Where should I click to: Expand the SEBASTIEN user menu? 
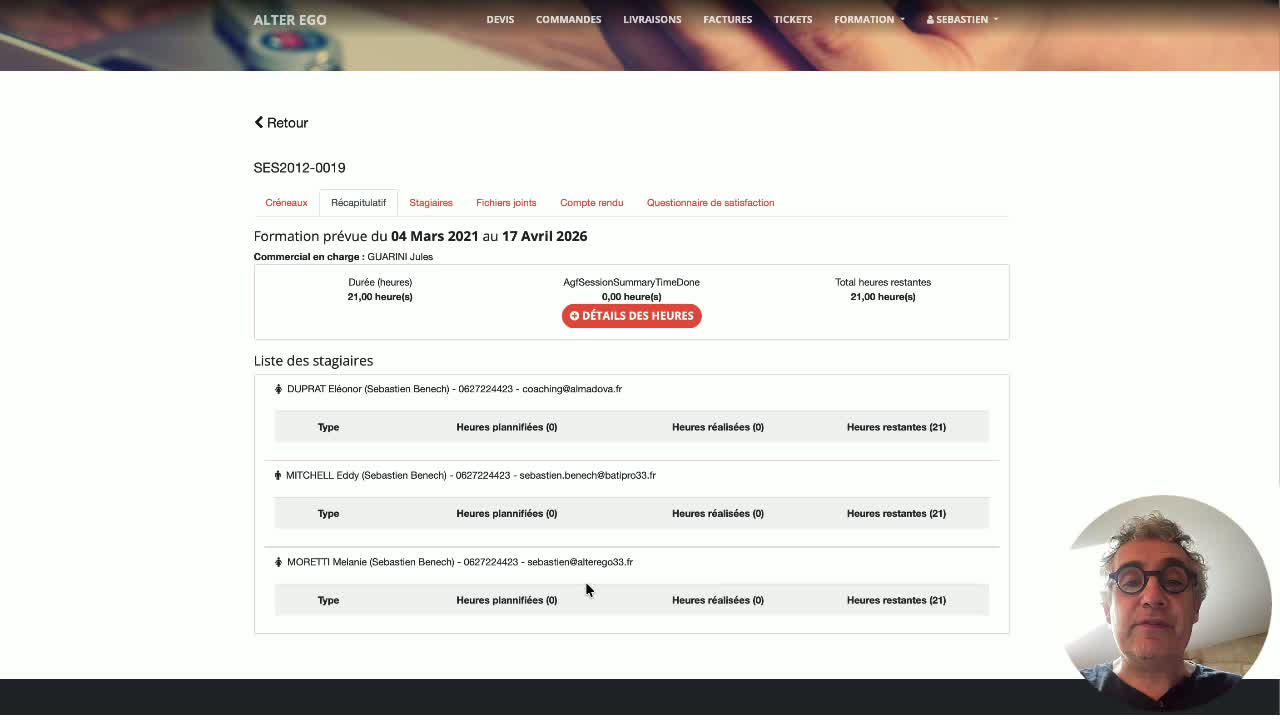(962, 20)
